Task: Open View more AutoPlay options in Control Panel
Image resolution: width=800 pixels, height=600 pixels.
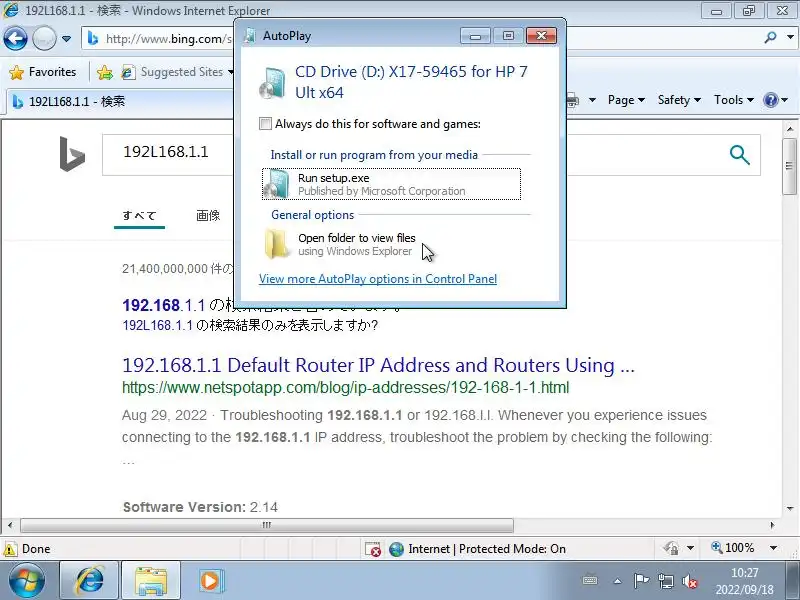Action: point(378,279)
